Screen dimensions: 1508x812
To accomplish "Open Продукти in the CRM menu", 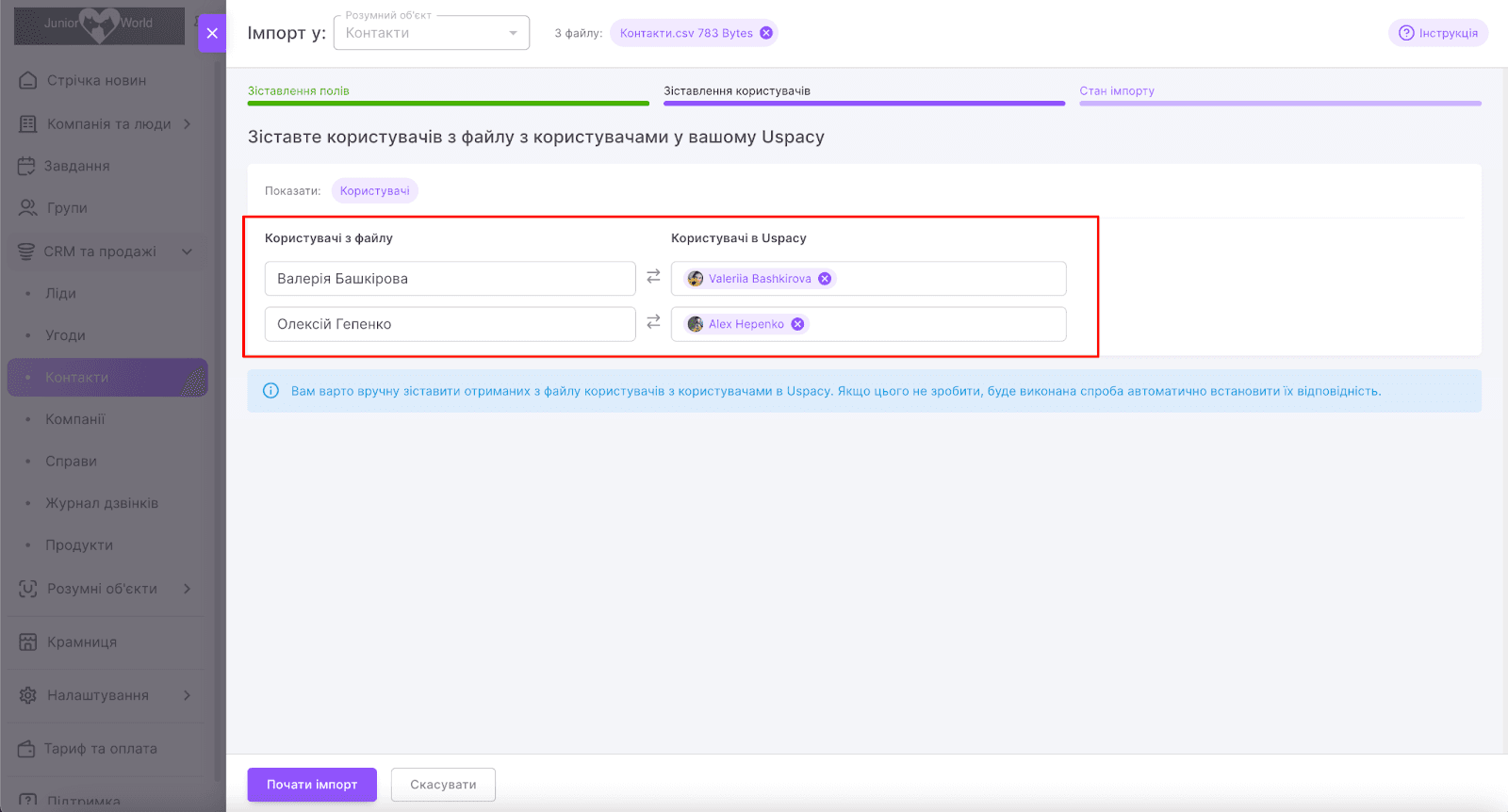I will (79, 545).
